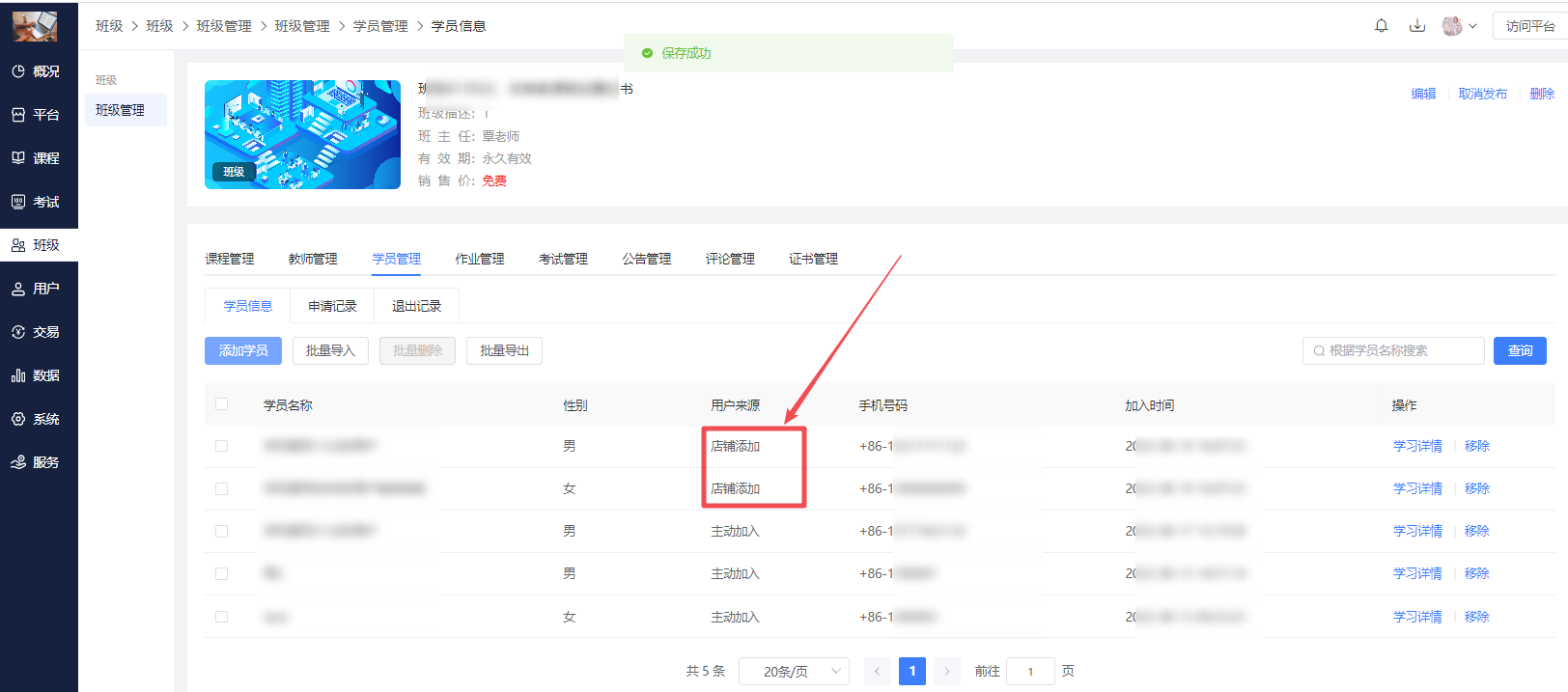Select all students with header checkbox
Viewport: 1568px width, 692px height.
[x=222, y=404]
